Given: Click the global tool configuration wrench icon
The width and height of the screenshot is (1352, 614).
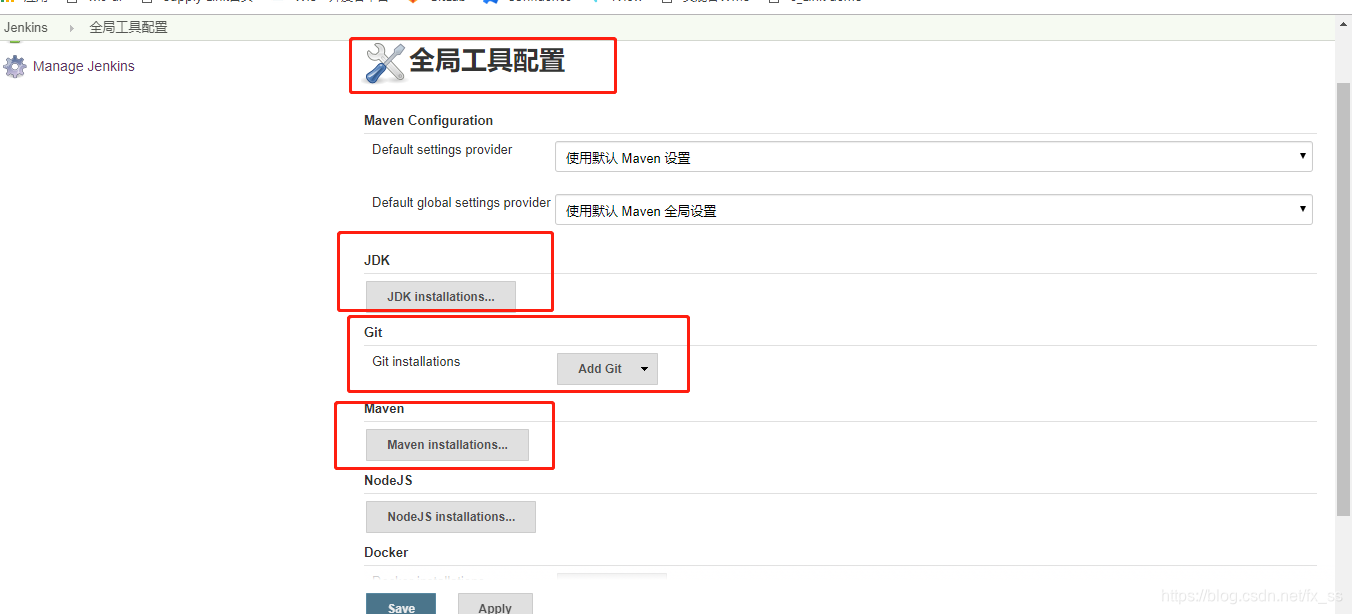Looking at the screenshot, I should tap(385, 63).
